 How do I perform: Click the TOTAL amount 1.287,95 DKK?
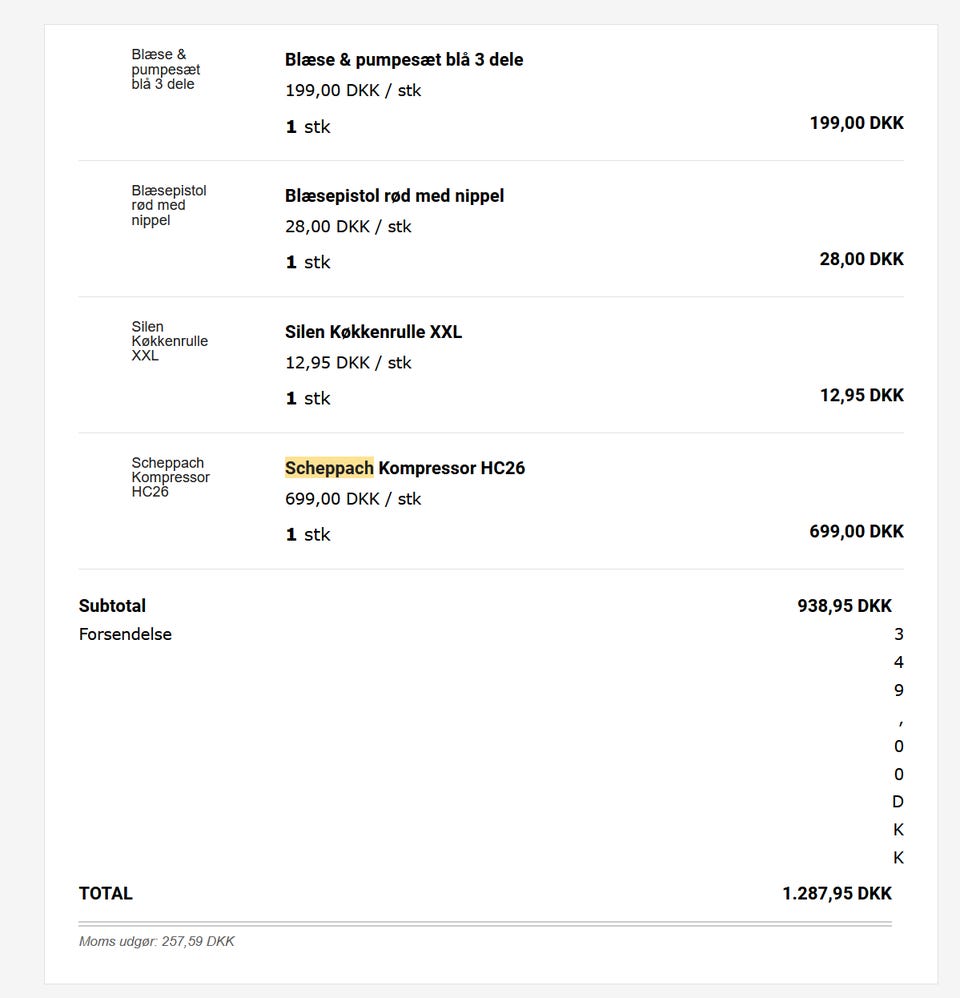[x=836, y=894]
